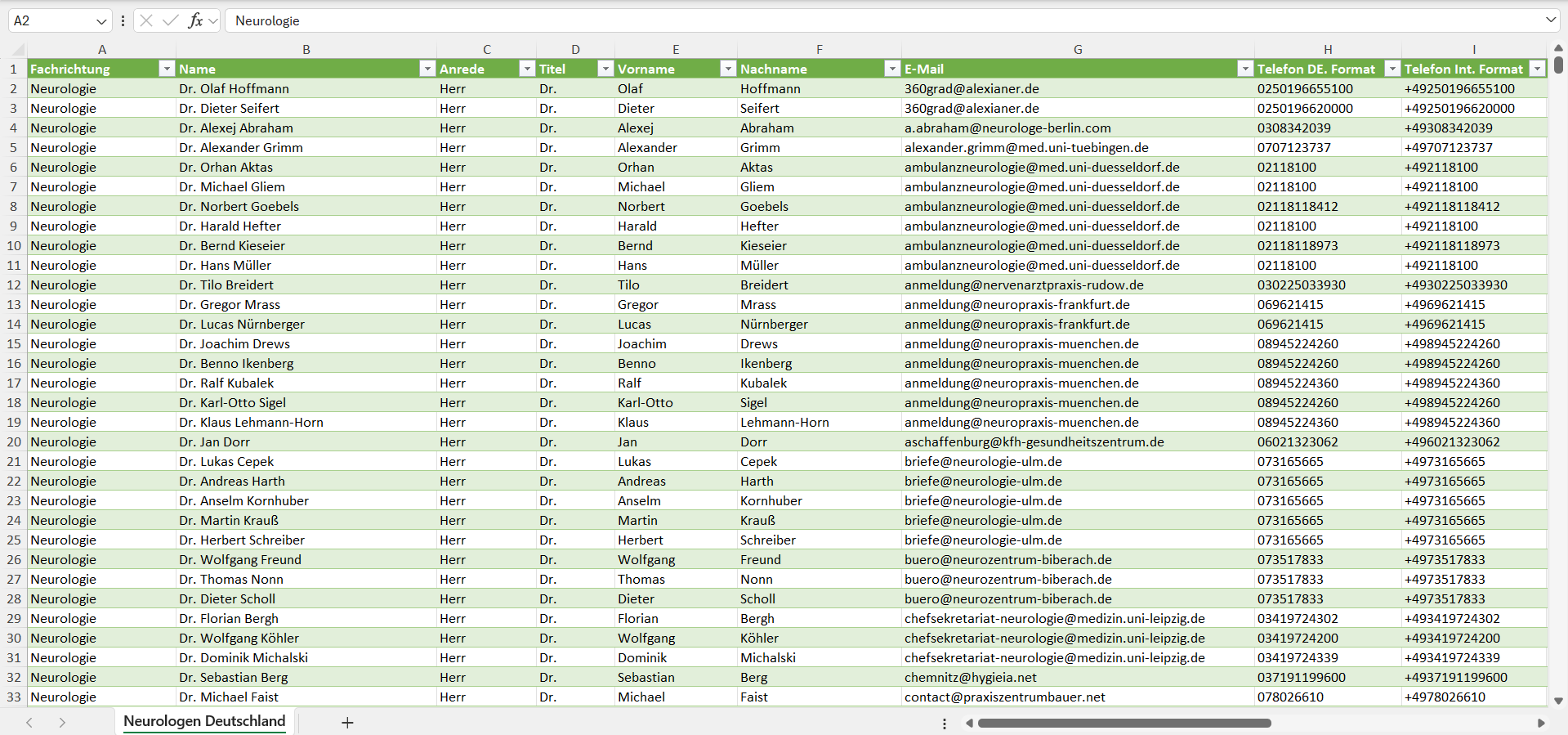Click the vertical scroll down arrow
1568x735 pixels.
click(x=1558, y=701)
